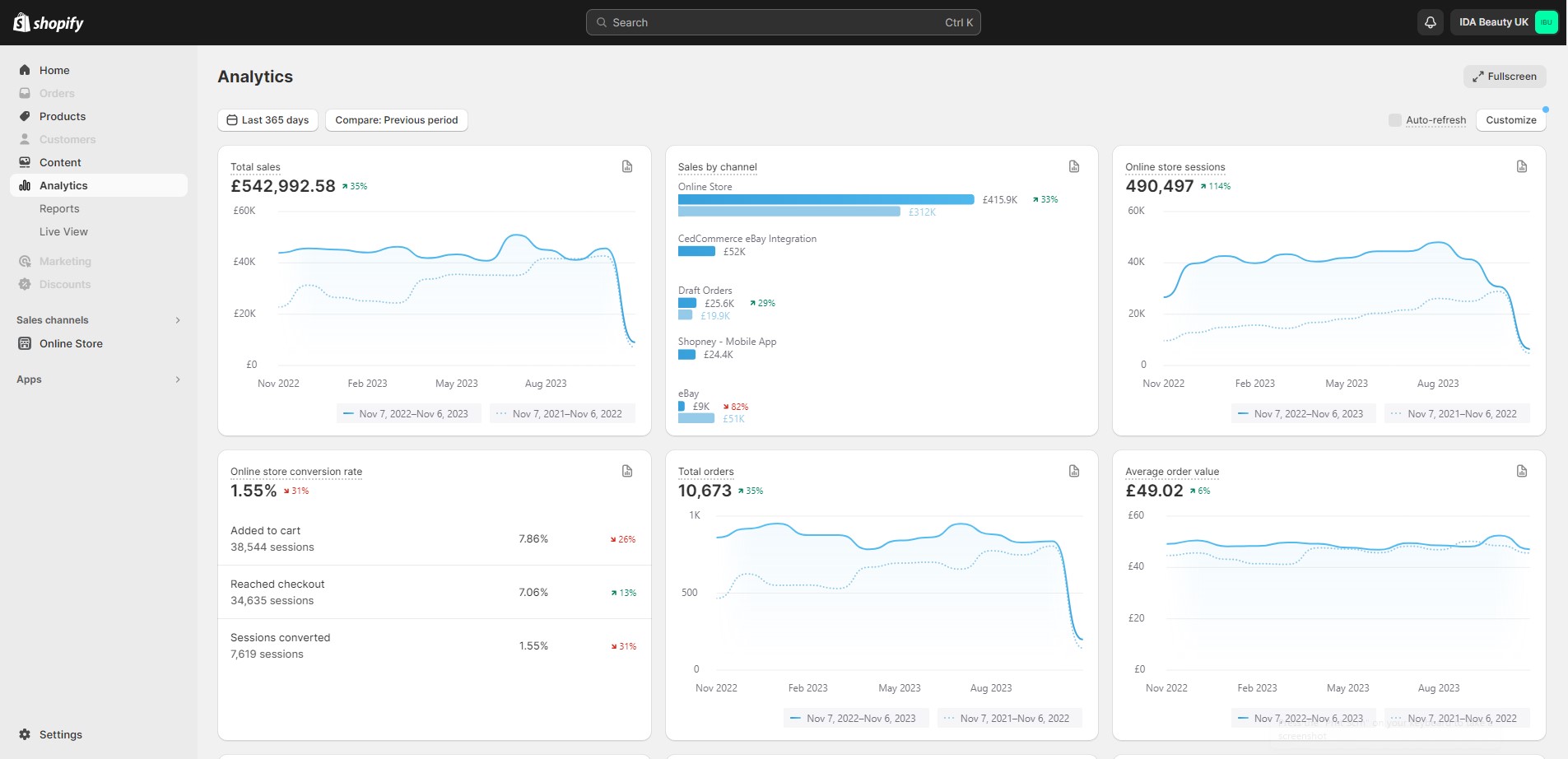The image size is (1568, 759).
Task: Click the Shopify logo
Action: click(49, 22)
